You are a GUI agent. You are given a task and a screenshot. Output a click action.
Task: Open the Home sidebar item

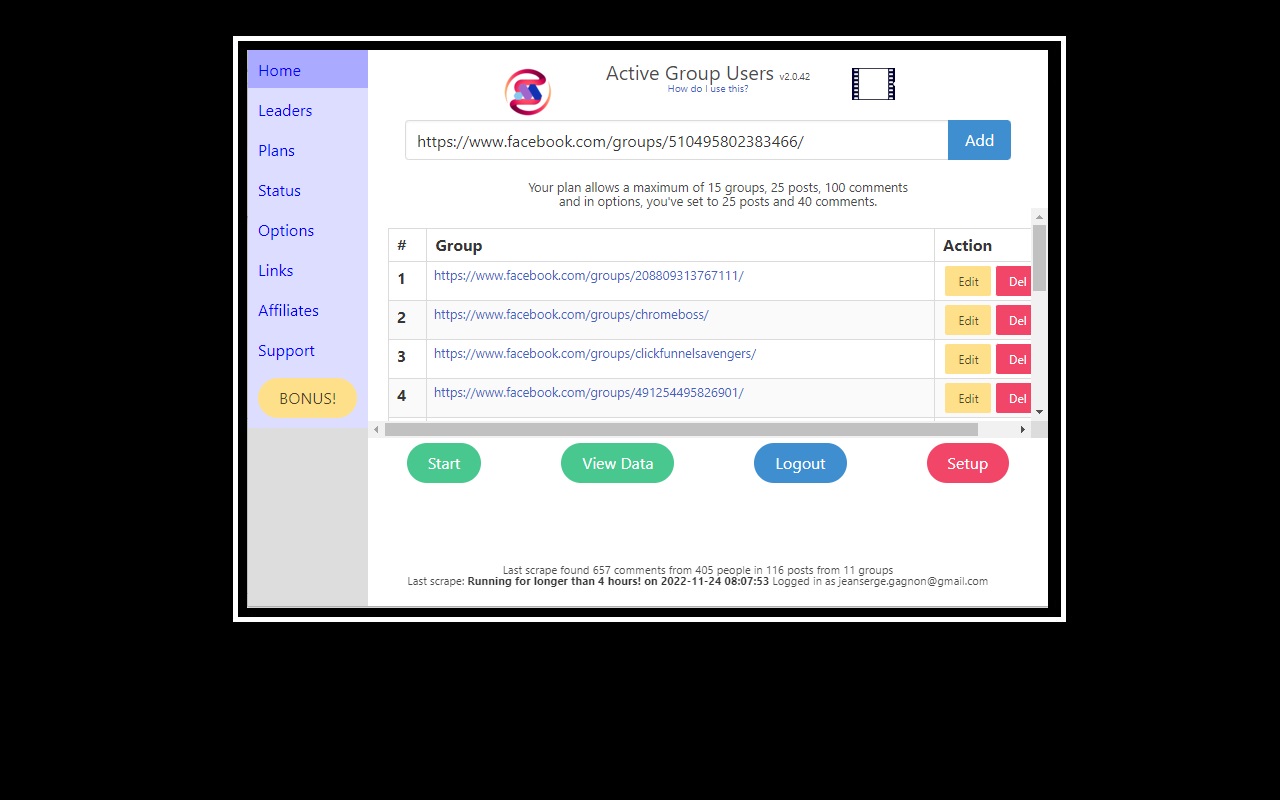click(x=308, y=70)
